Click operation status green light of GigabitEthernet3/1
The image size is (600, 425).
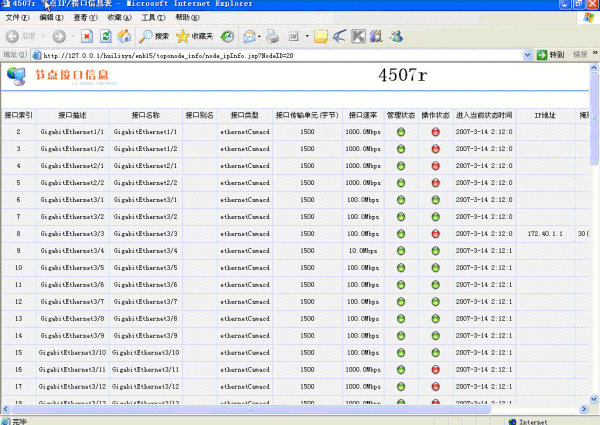435,200
